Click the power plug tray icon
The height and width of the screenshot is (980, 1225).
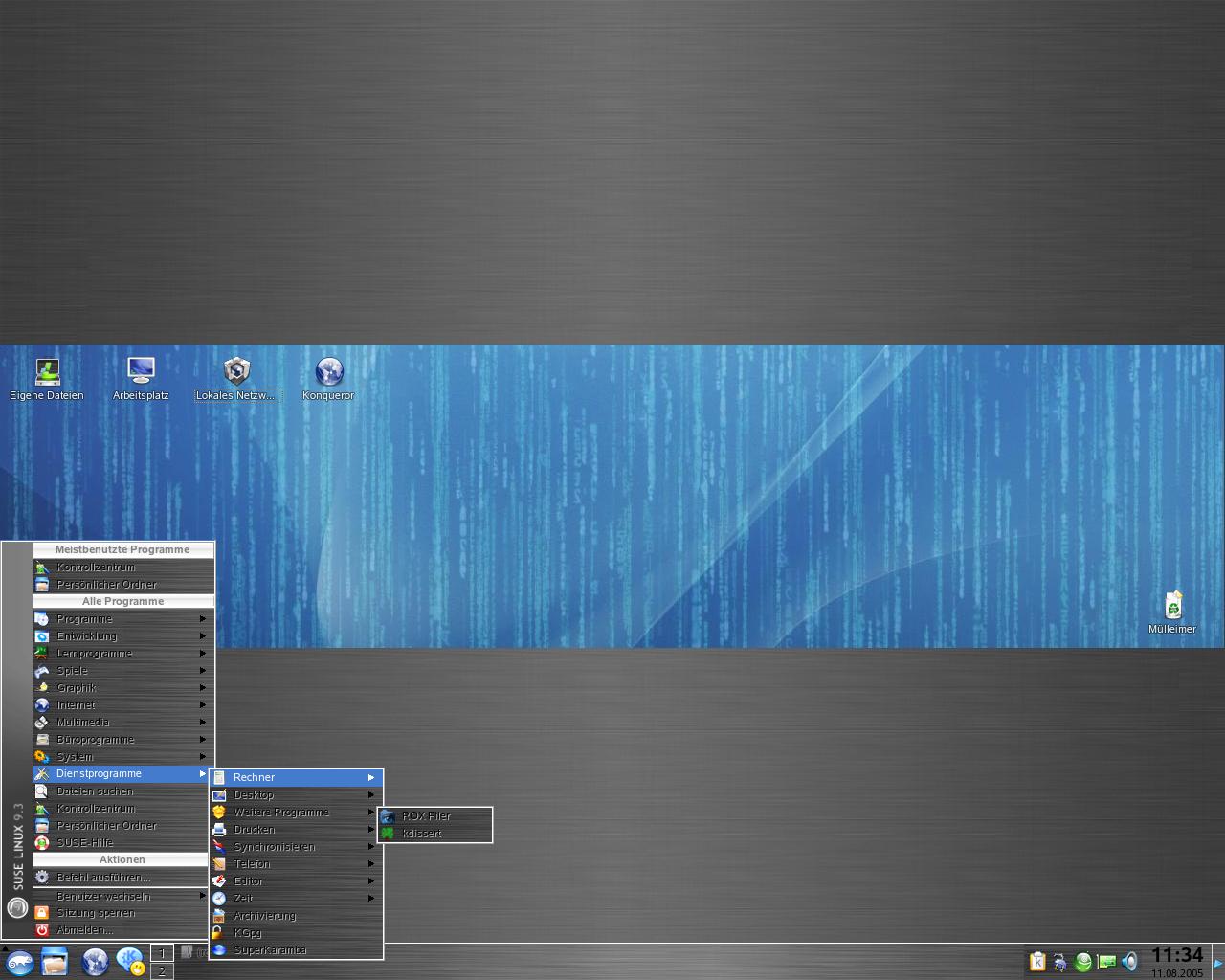1060,962
